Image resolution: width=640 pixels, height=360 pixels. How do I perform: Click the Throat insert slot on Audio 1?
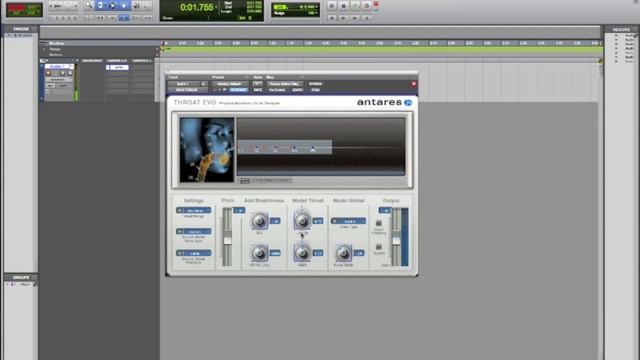[x=119, y=67]
